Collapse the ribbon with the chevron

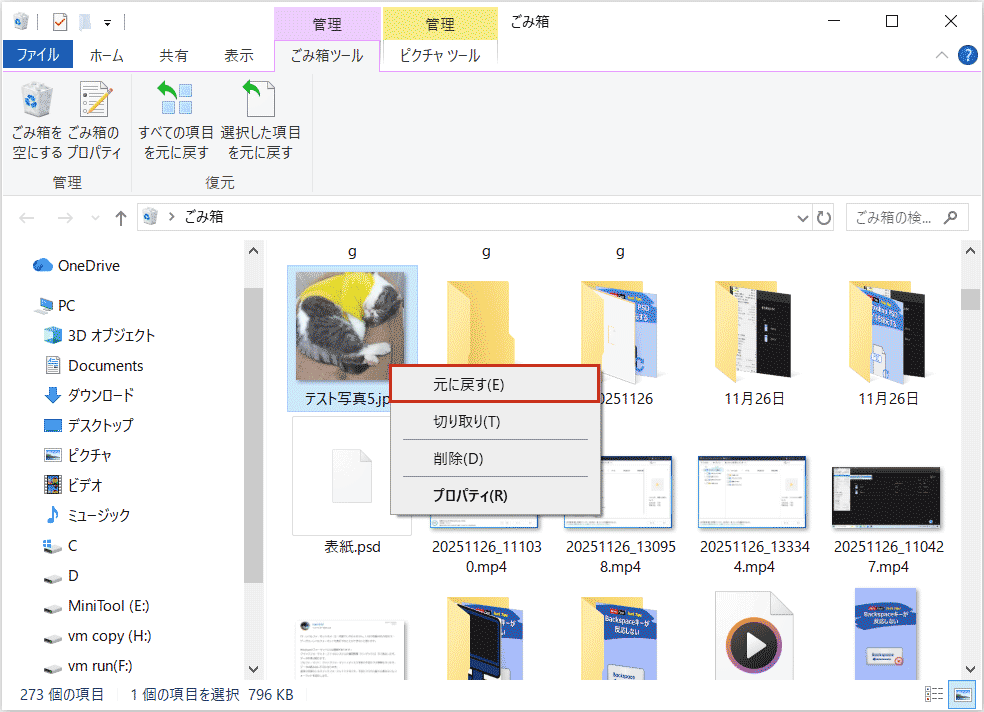941,55
